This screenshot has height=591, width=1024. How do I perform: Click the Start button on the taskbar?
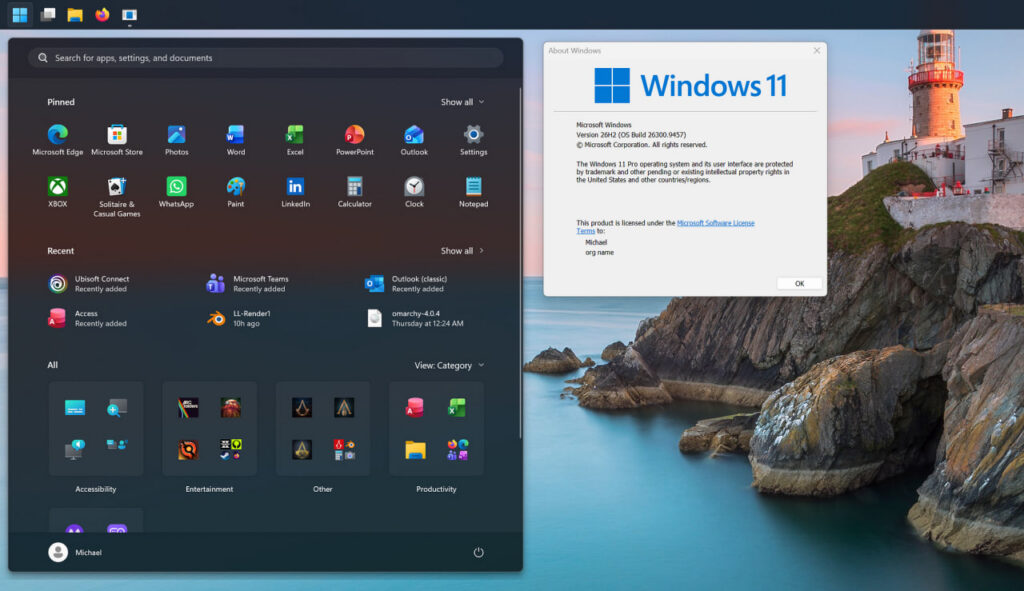[x=20, y=14]
